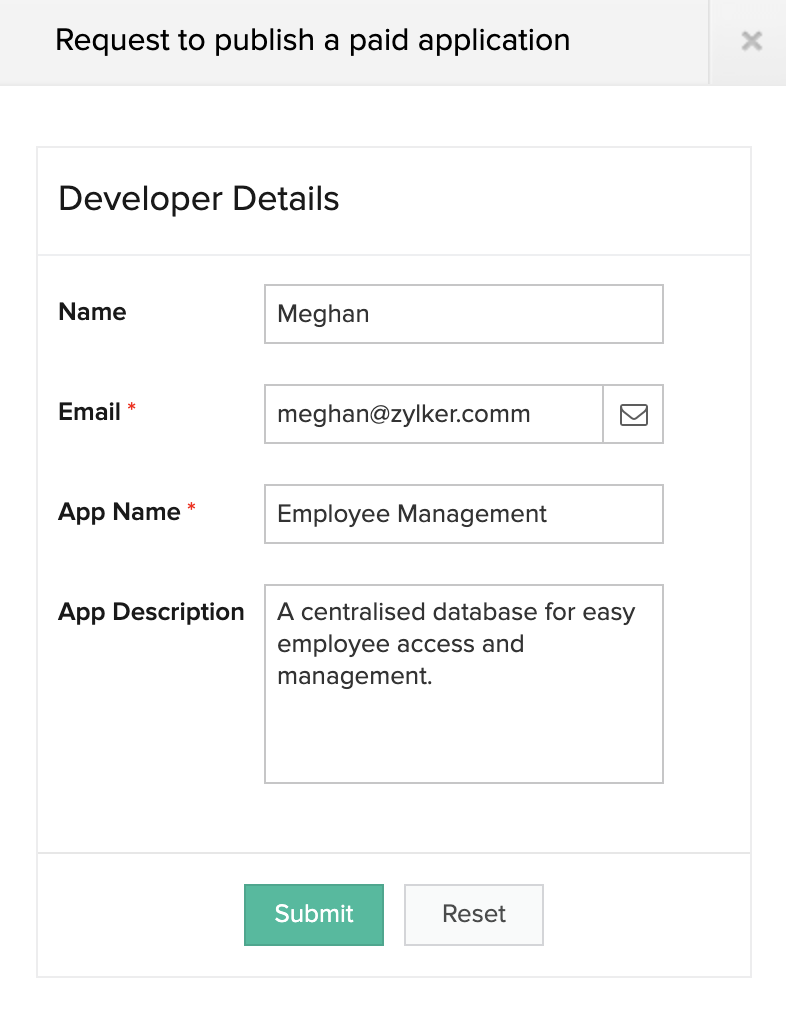
Task: Click the App Name label
Action: pyautogui.click(x=119, y=512)
